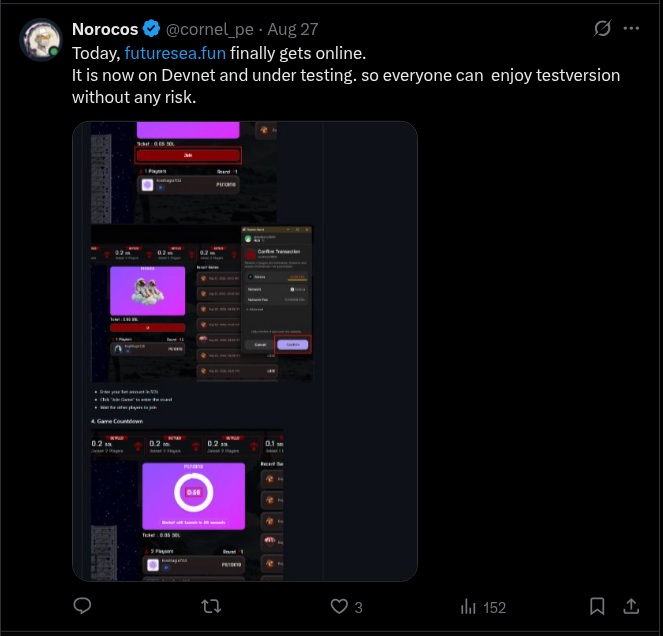
Task: Click the Norocos display name
Action: tap(105, 30)
